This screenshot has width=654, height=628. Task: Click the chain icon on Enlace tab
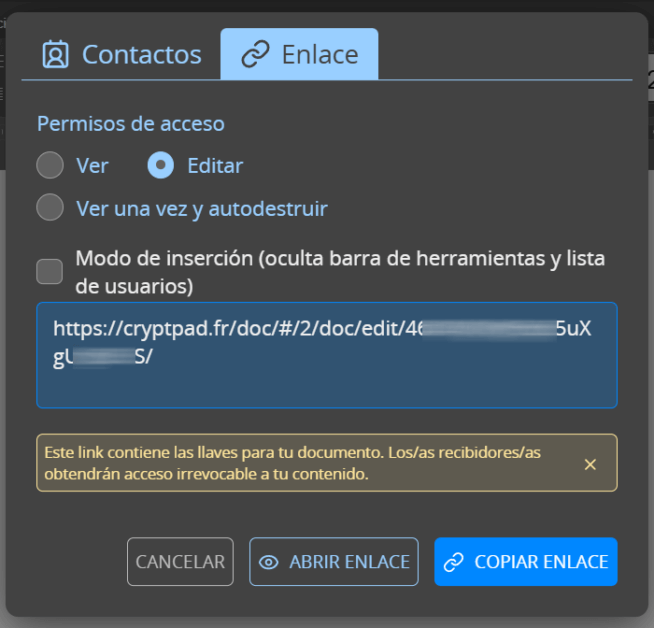[256, 55]
